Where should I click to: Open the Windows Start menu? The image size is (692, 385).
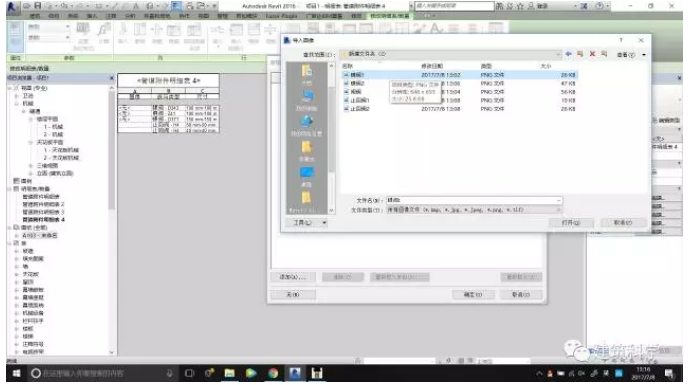[16, 373]
